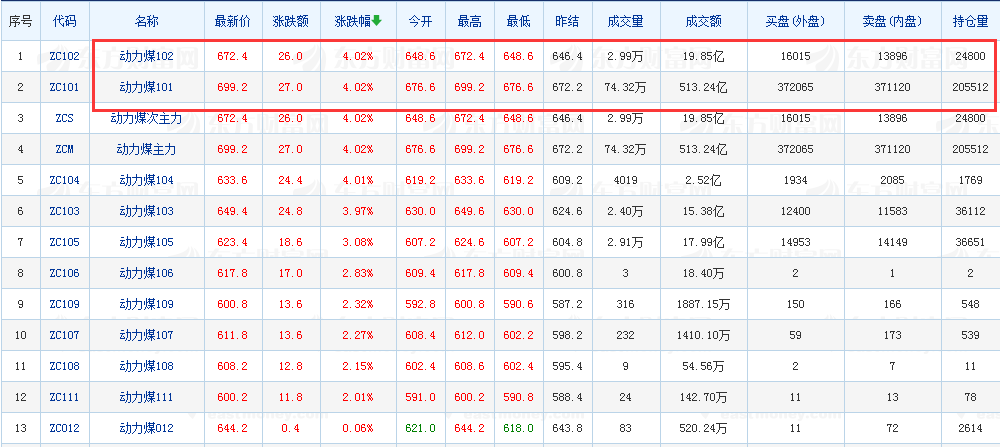The image size is (1000, 447).
Task: Select the green 621.0 open price
Action: point(420,429)
